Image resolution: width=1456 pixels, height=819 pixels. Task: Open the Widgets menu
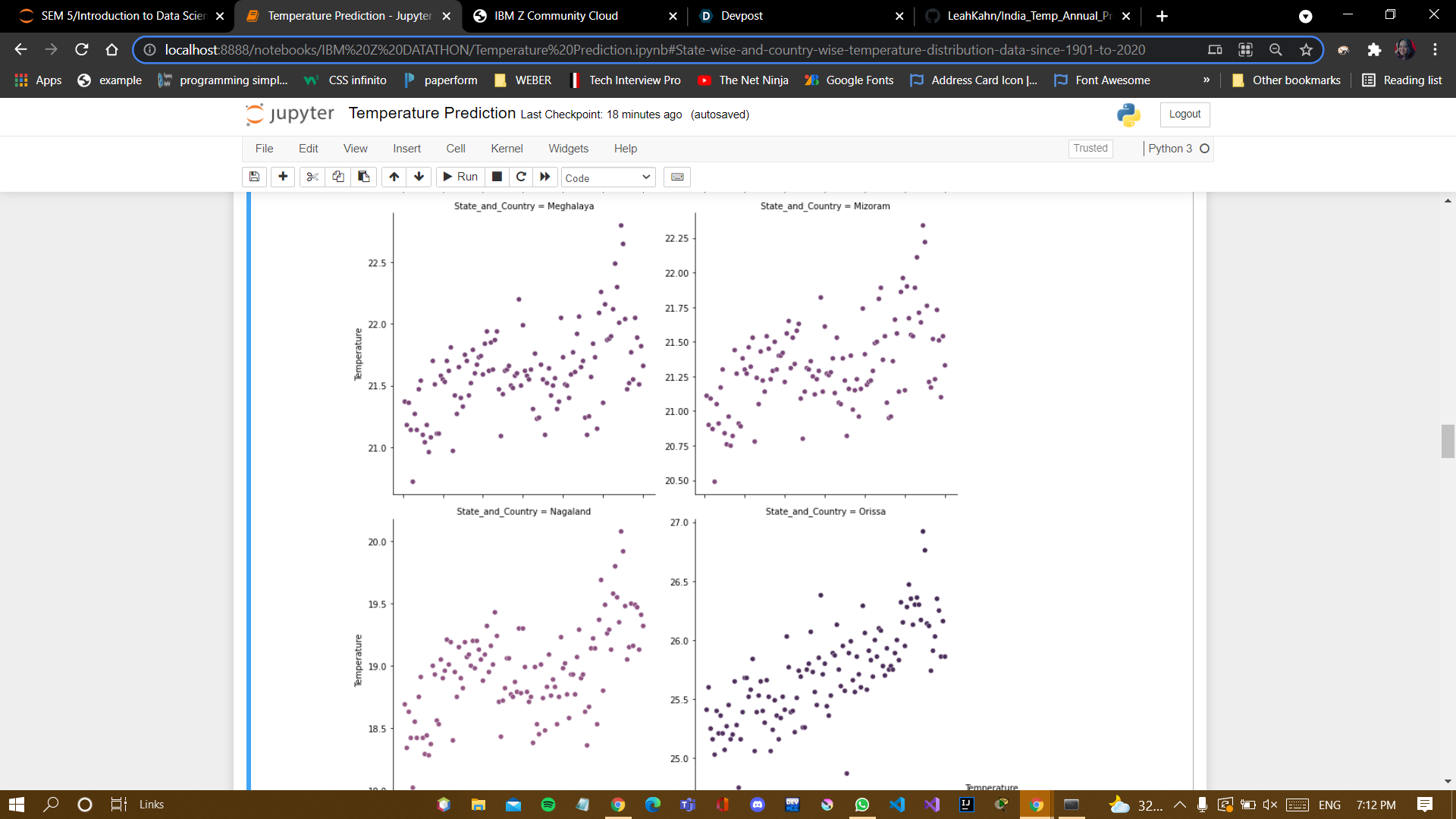(x=568, y=149)
